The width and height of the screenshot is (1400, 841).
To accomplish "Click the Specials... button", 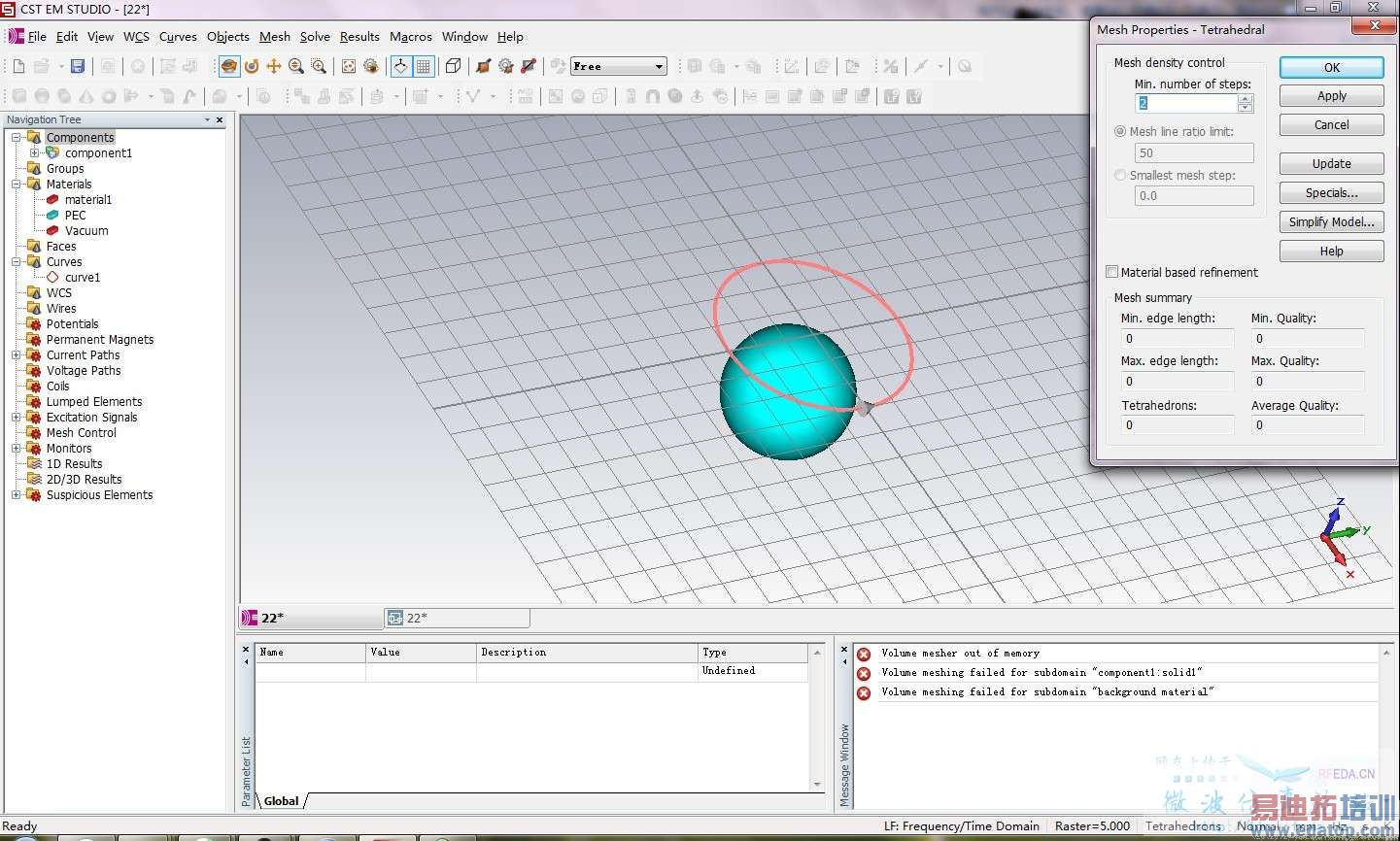I will [1331, 192].
